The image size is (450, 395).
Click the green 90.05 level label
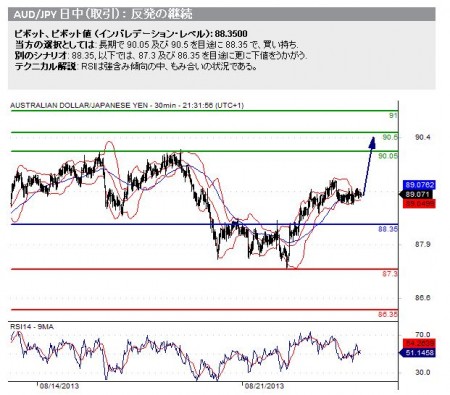(388, 156)
